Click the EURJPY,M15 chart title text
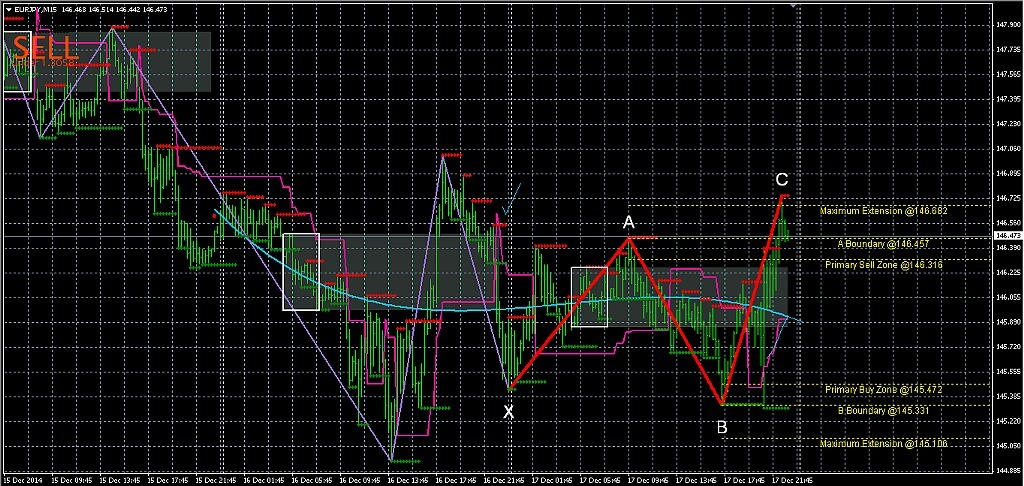The height and width of the screenshot is (486, 1024). [x=35, y=9]
